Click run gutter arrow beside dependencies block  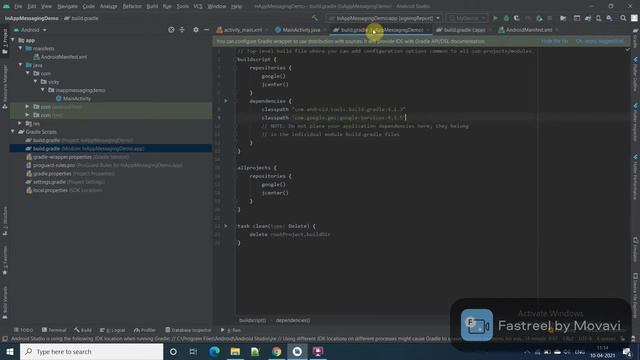pyautogui.click(x=226, y=101)
